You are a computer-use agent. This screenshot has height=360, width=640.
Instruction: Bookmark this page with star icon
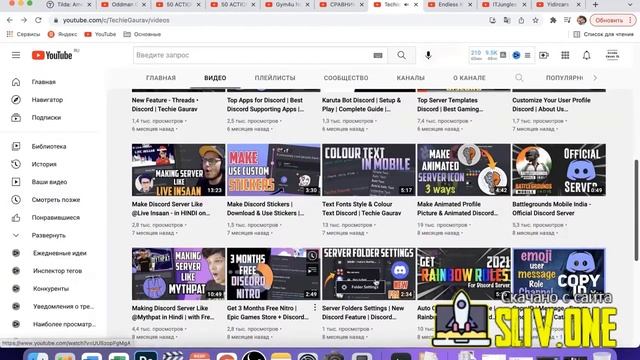(536, 20)
